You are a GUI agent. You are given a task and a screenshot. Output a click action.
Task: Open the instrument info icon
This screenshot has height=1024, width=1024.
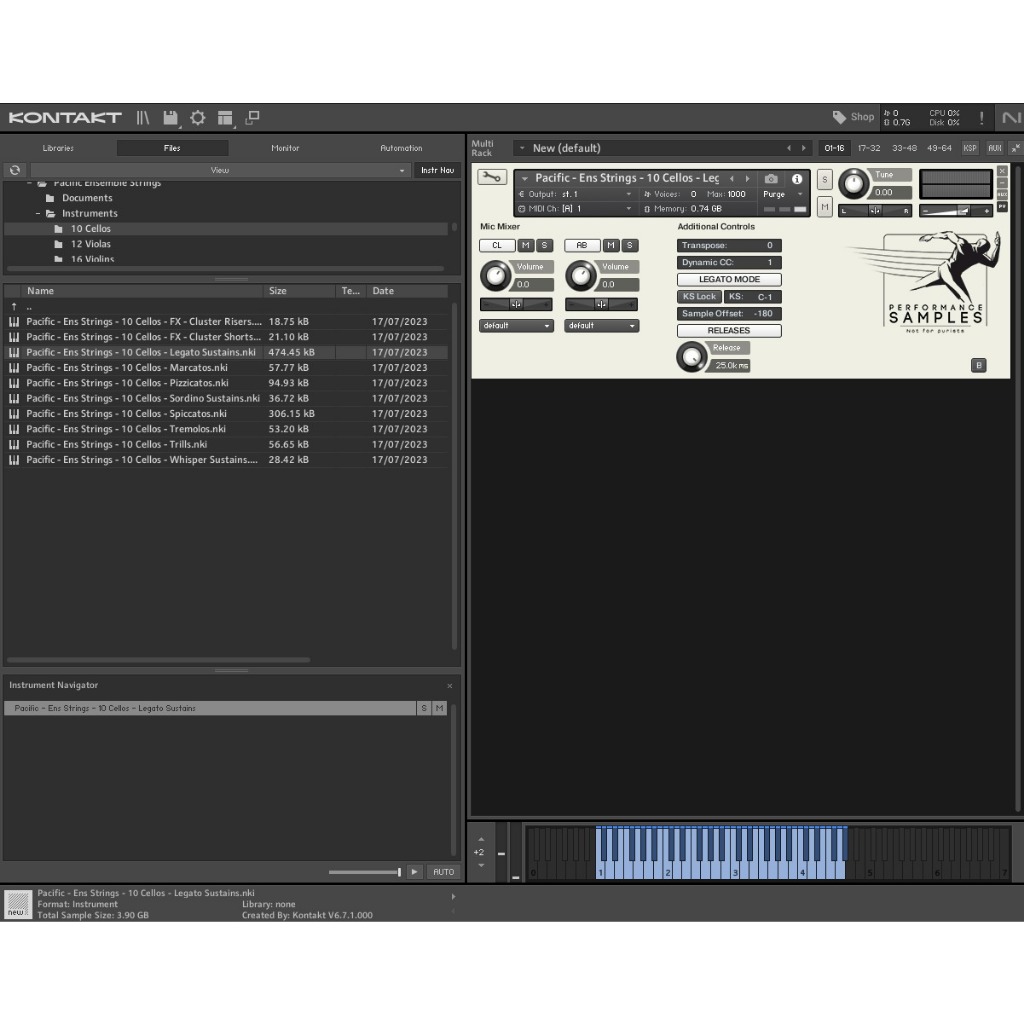click(x=797, y=178)
